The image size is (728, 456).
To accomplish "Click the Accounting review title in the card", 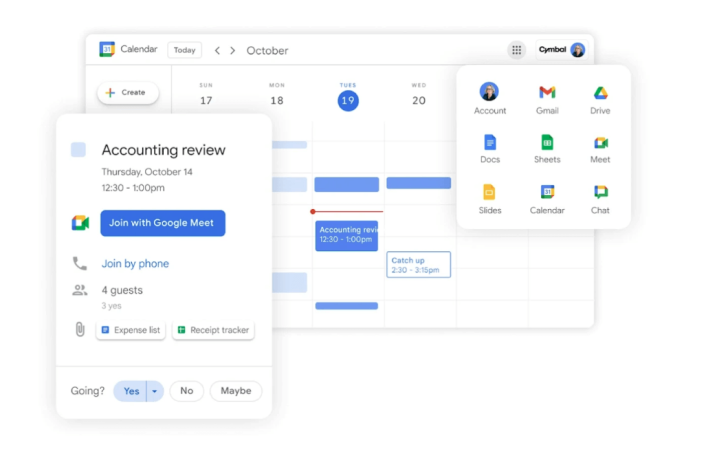I will [x=163, y=150].
